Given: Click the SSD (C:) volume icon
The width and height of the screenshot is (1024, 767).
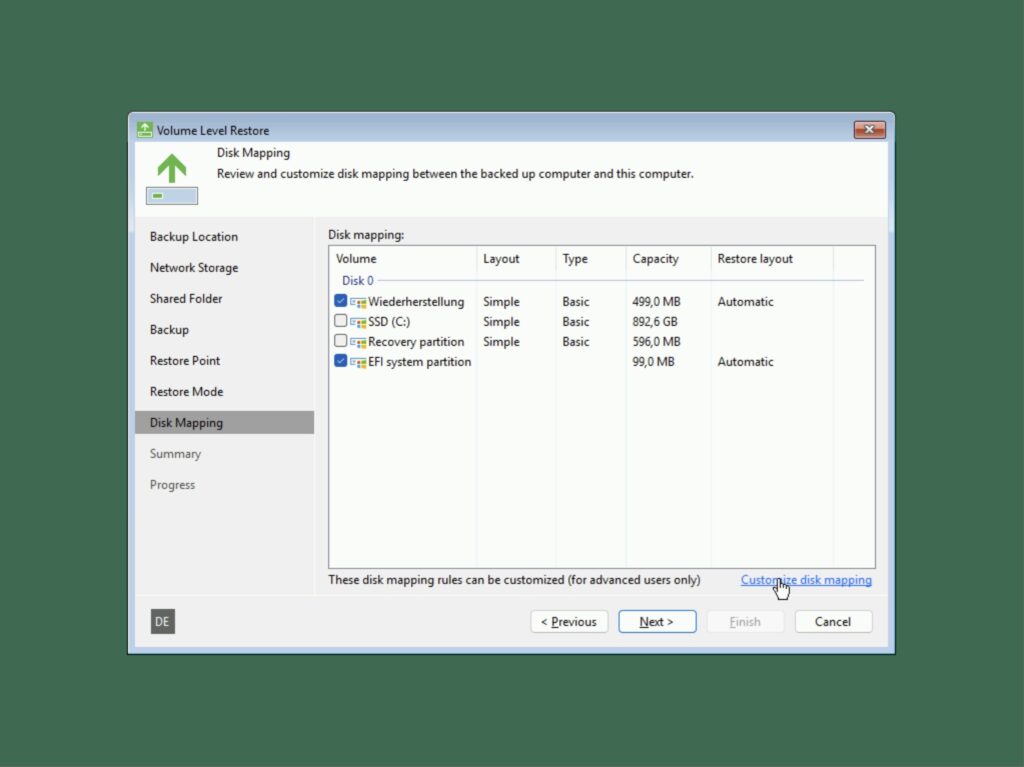Looking at the screenshot, I should click(358, 321).
